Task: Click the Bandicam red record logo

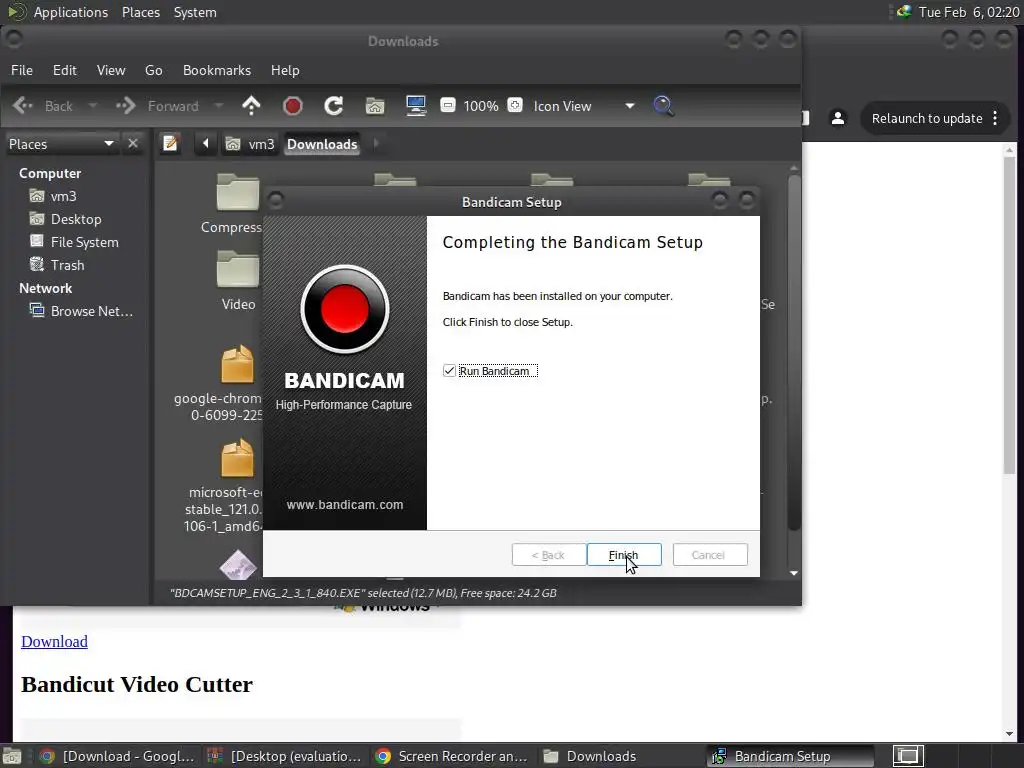Action: [345, 309]
